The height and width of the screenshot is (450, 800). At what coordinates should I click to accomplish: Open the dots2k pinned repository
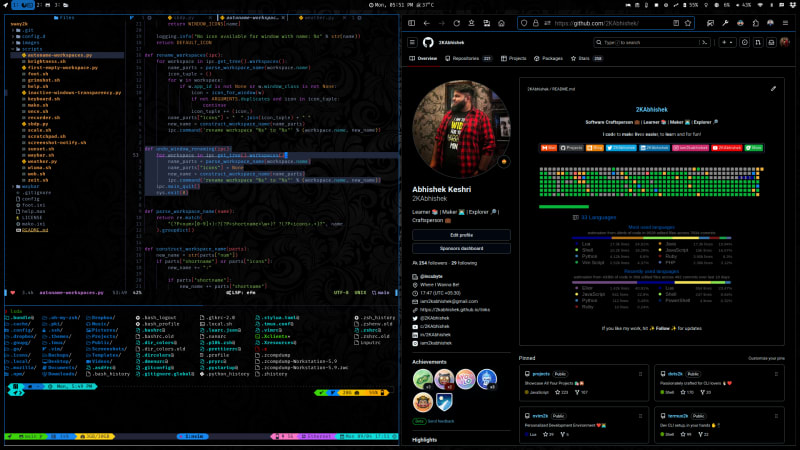point(675,374)
